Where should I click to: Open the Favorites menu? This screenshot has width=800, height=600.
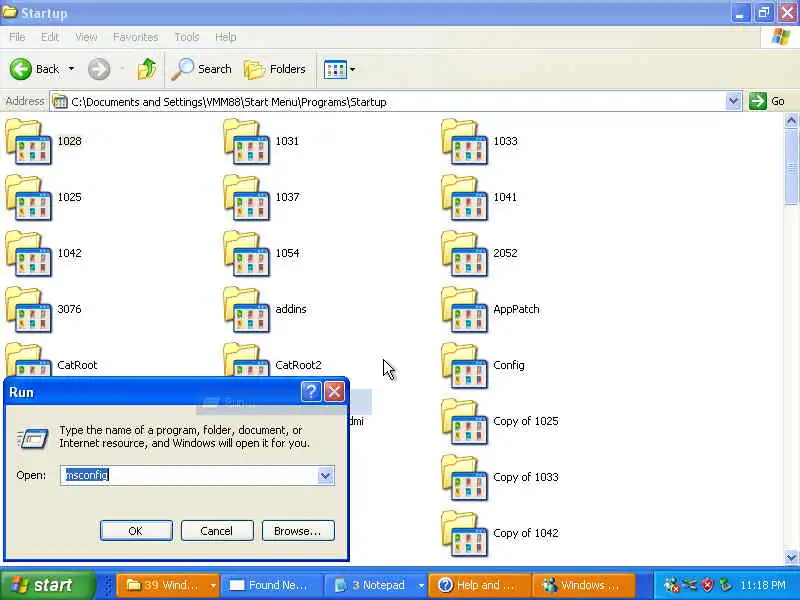tap(135, 37)
